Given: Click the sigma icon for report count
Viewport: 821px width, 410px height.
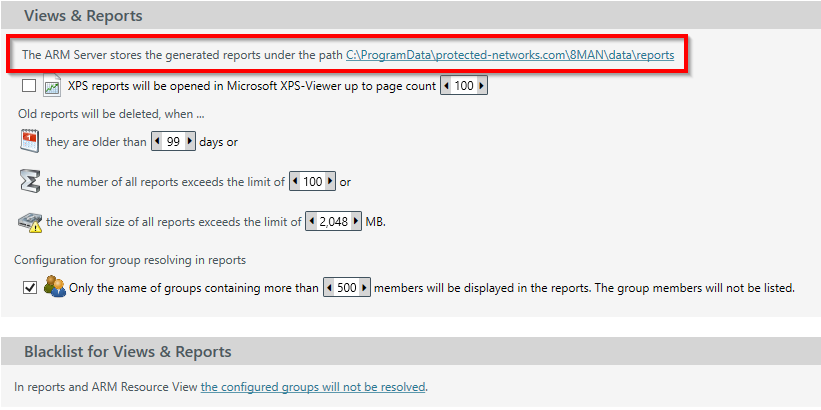Looking at the screenshot, I should 29,182.
